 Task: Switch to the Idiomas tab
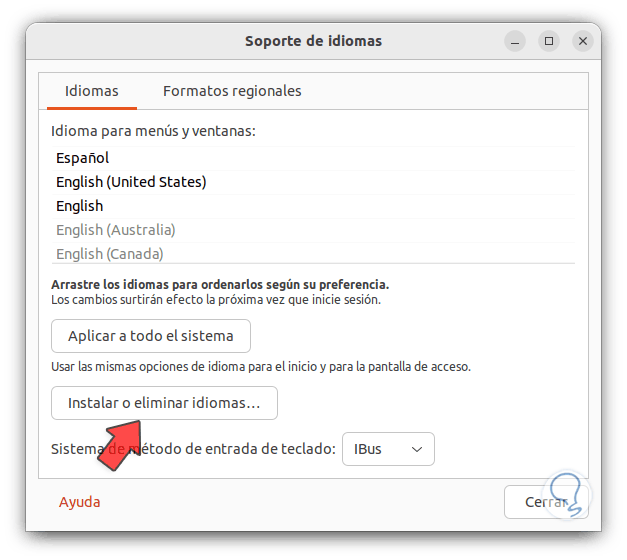pyautogui.click(x=92, y=91)
